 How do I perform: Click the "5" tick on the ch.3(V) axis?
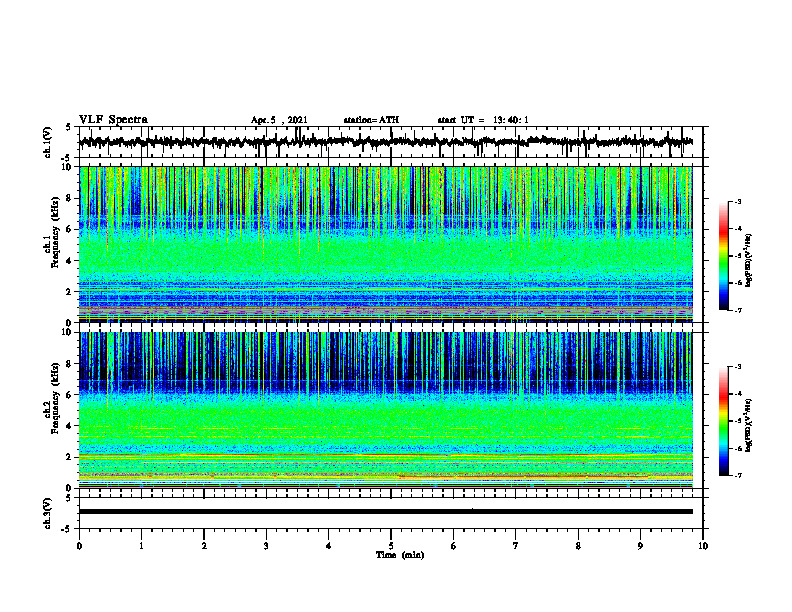pos(69,498)
